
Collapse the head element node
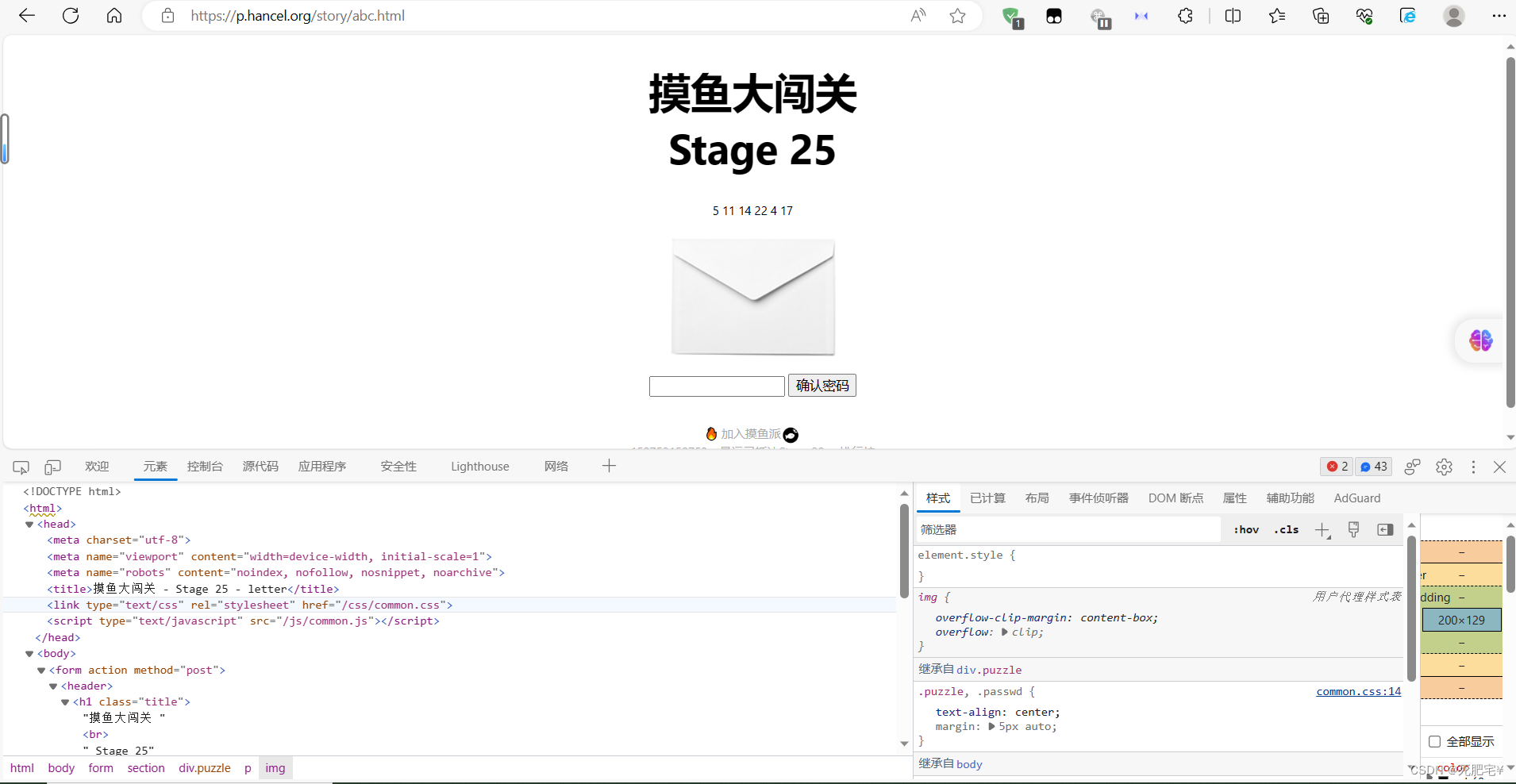click(29, 525)
